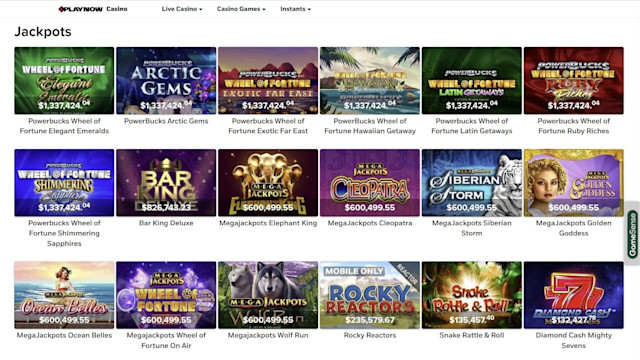Open the Rocky Reactors game thumbnail
Image resolution: width=640 pixels, height=360 pixels.
(370, 295)
